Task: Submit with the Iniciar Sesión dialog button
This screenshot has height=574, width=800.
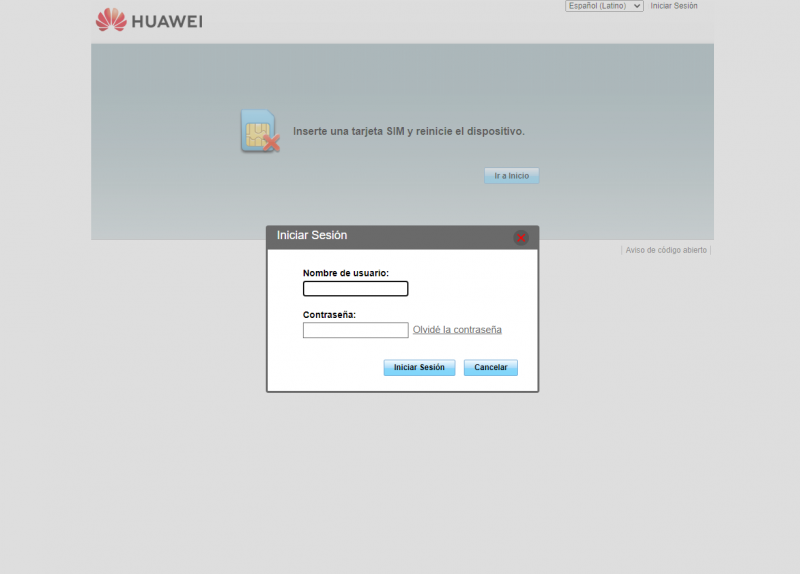Action: (x=419, y=367)
